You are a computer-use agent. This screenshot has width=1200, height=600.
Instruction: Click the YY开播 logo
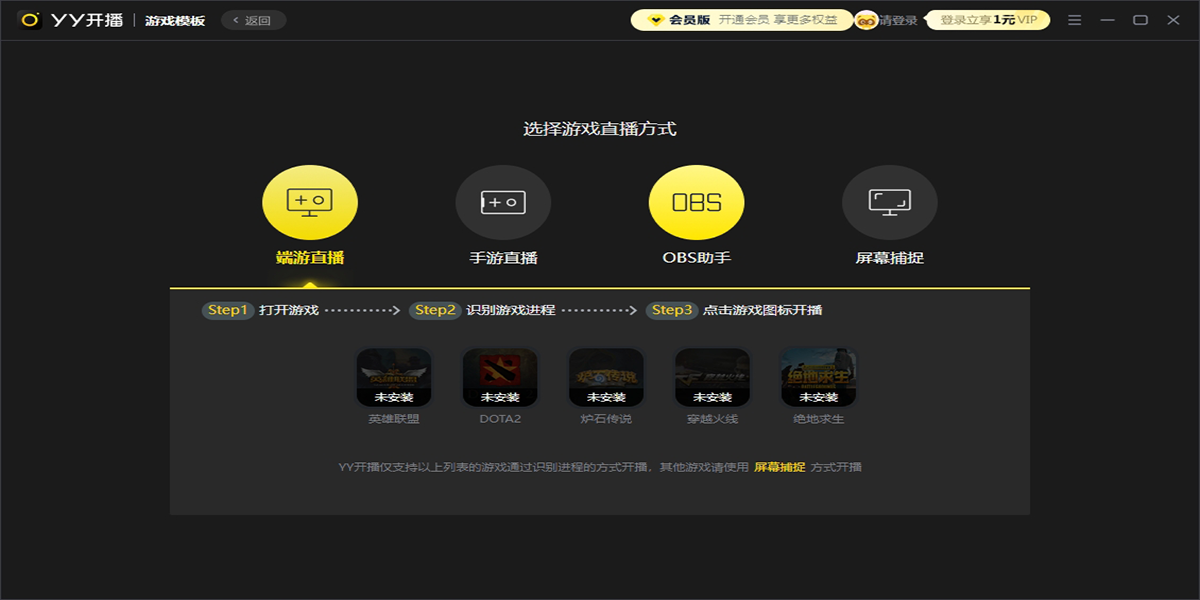[72, 20]
